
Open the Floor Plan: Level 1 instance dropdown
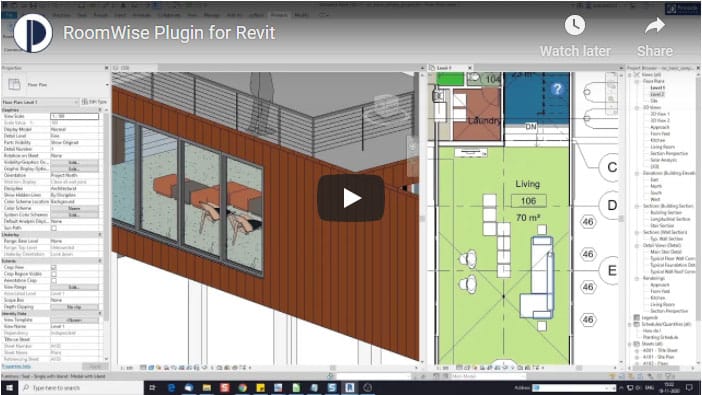(40, 102)
